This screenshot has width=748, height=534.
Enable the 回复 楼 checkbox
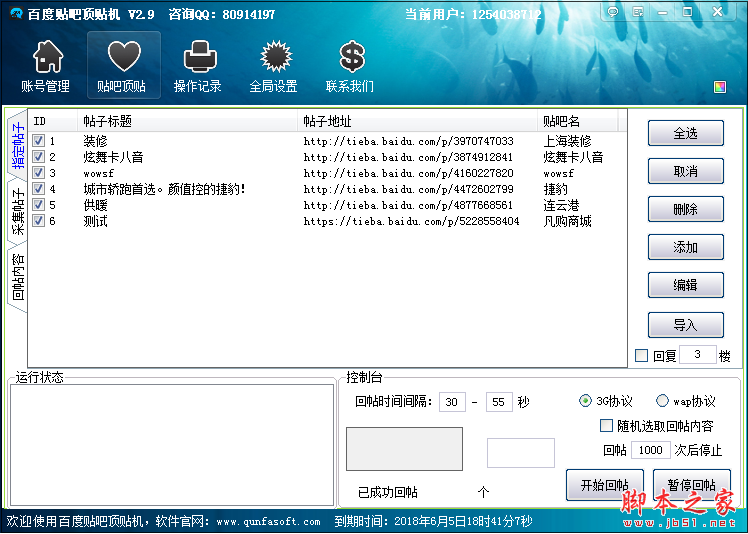click(642, 356)
